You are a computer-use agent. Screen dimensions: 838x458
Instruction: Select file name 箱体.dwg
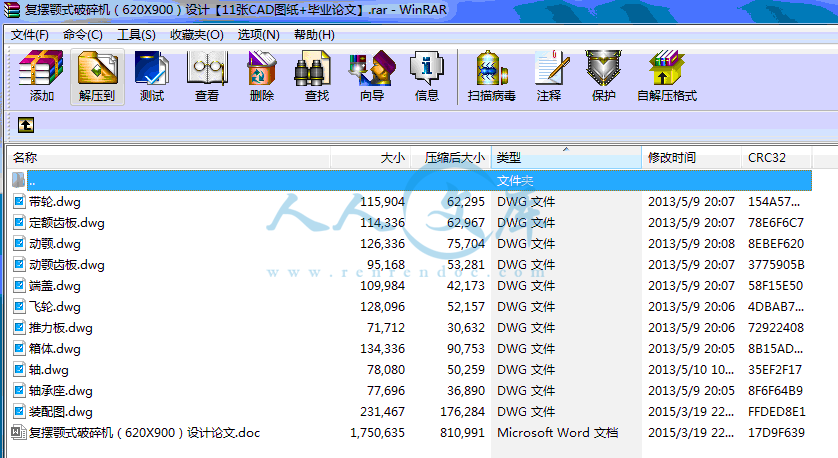click(x=55, y=349)
